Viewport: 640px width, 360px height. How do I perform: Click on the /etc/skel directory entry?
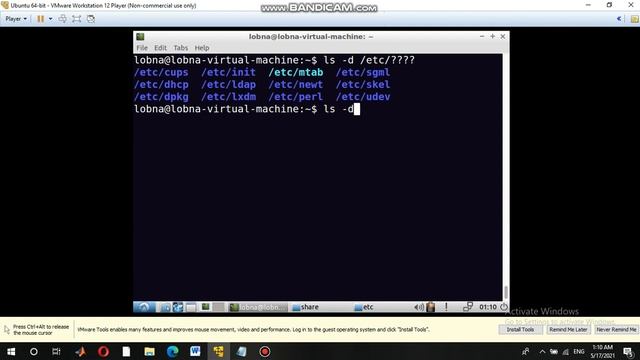(363, 84)
